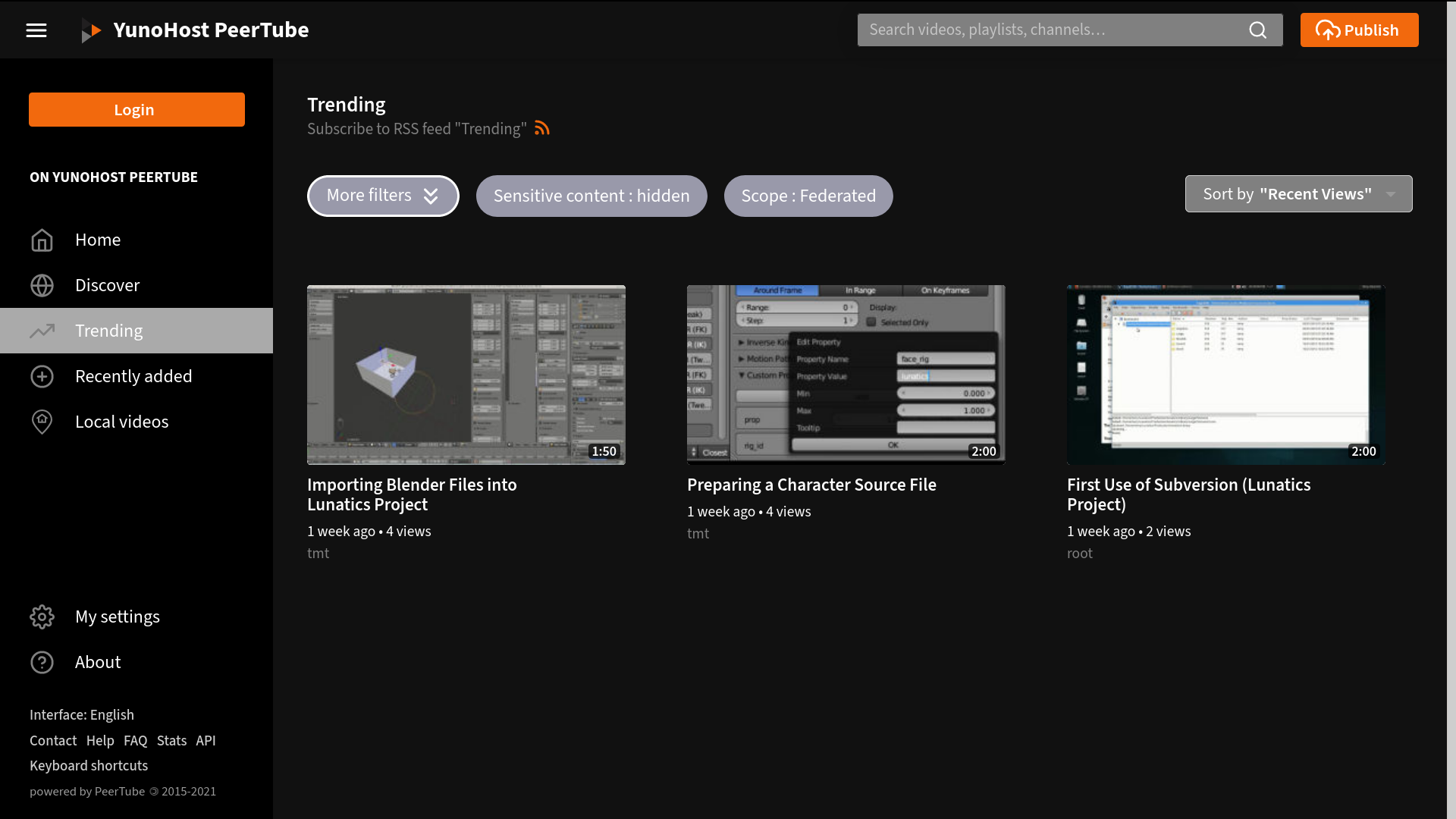The height and width of the screenshot is (819, 1456).
Task: Click the Publish upload button
Action: coord(1359,30)
